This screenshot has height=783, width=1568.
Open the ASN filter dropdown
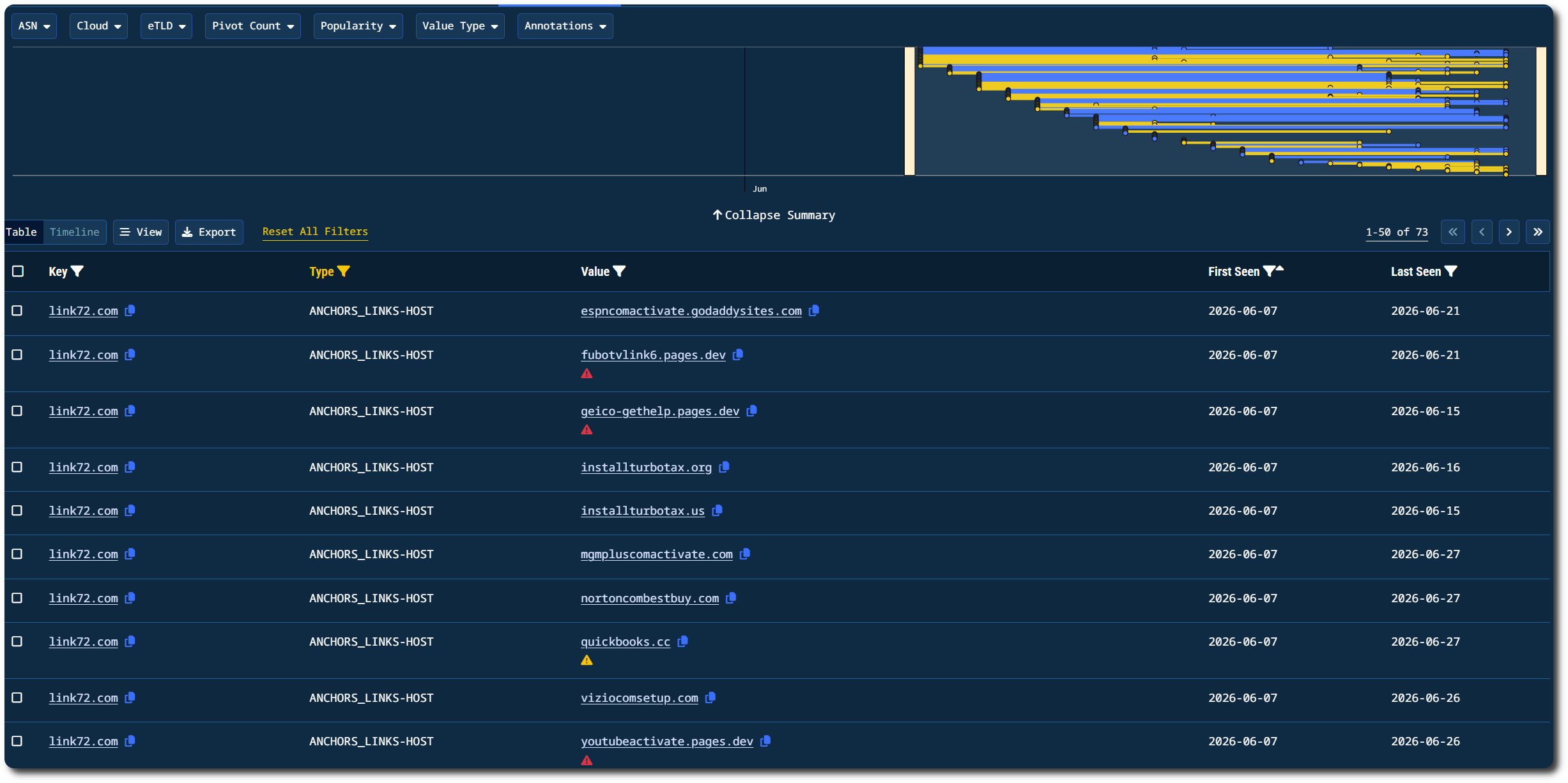coord(34,26)
